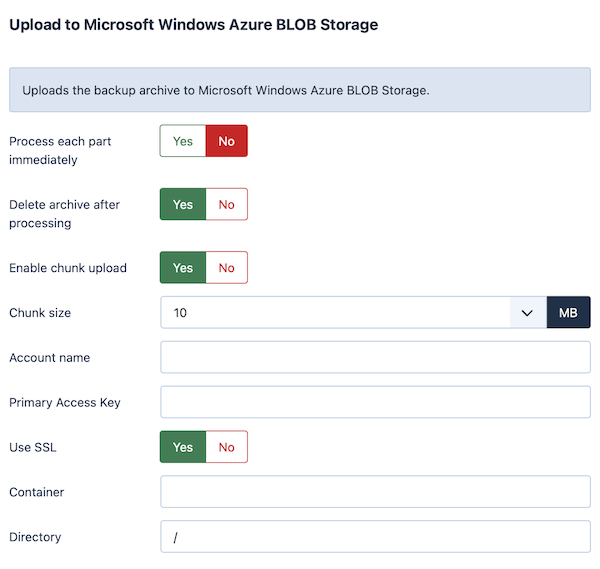Viewport: 600px width, 569px height.
Task: Click the Directory field containing a slash
Action: (375, 536)
